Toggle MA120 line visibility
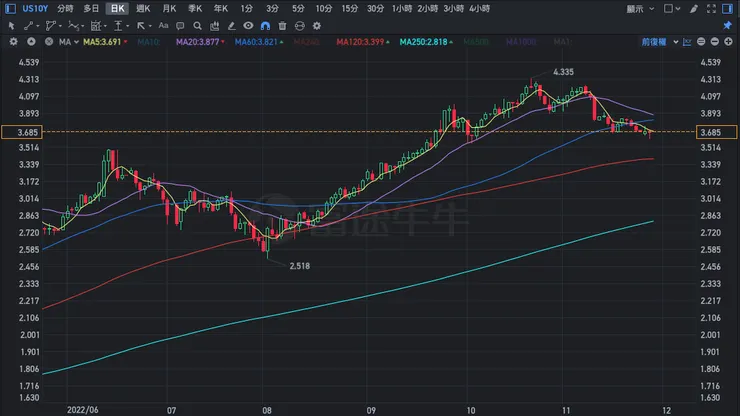 click(362, 42)
